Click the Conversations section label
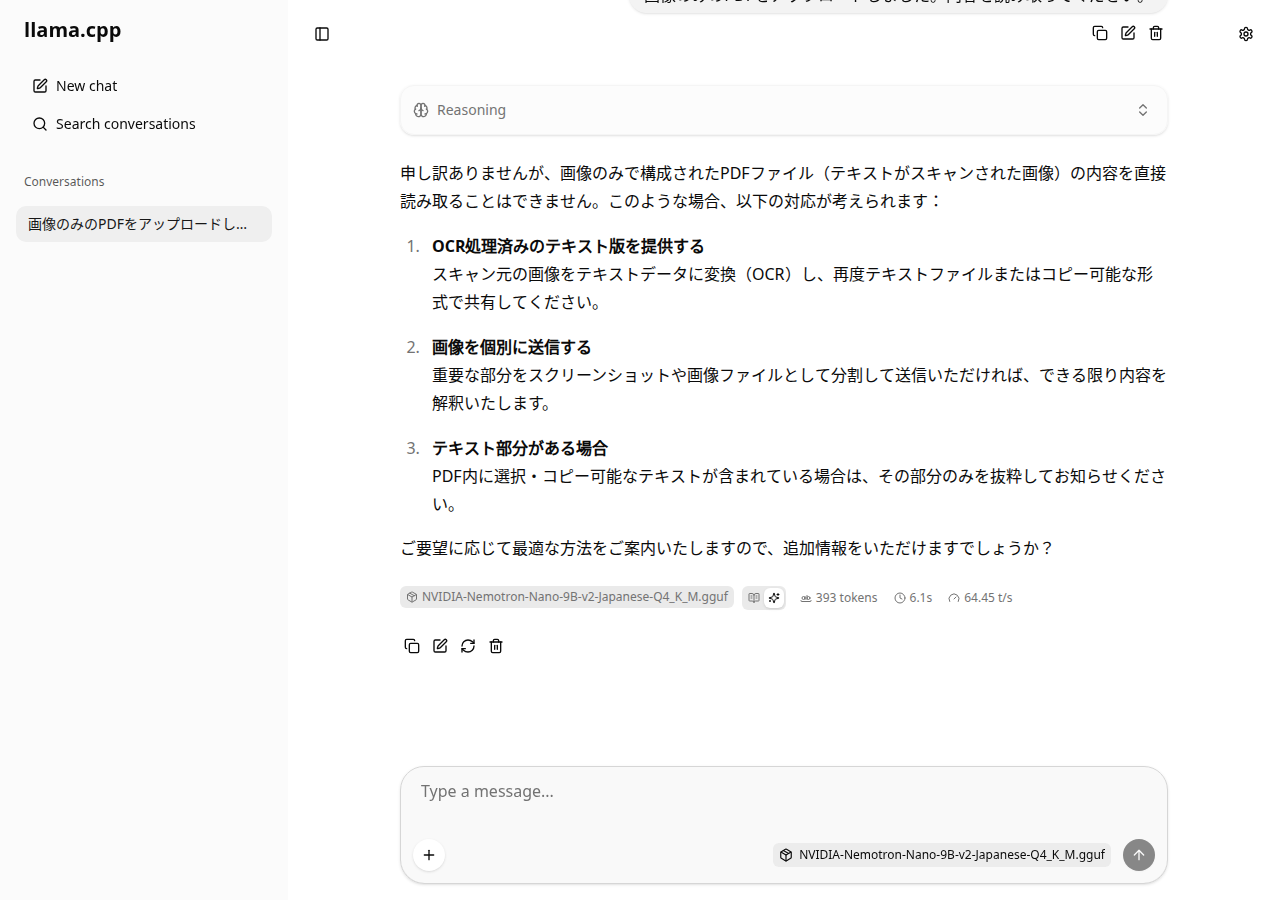This screenshot has height=900, width=1280. [64, 182]
